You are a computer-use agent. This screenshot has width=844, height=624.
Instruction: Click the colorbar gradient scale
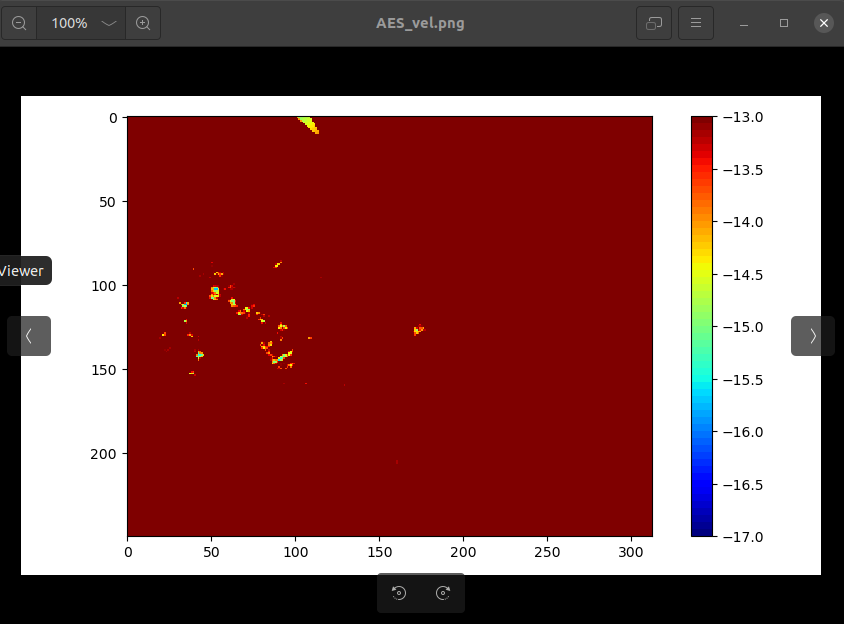pos(701,326)
